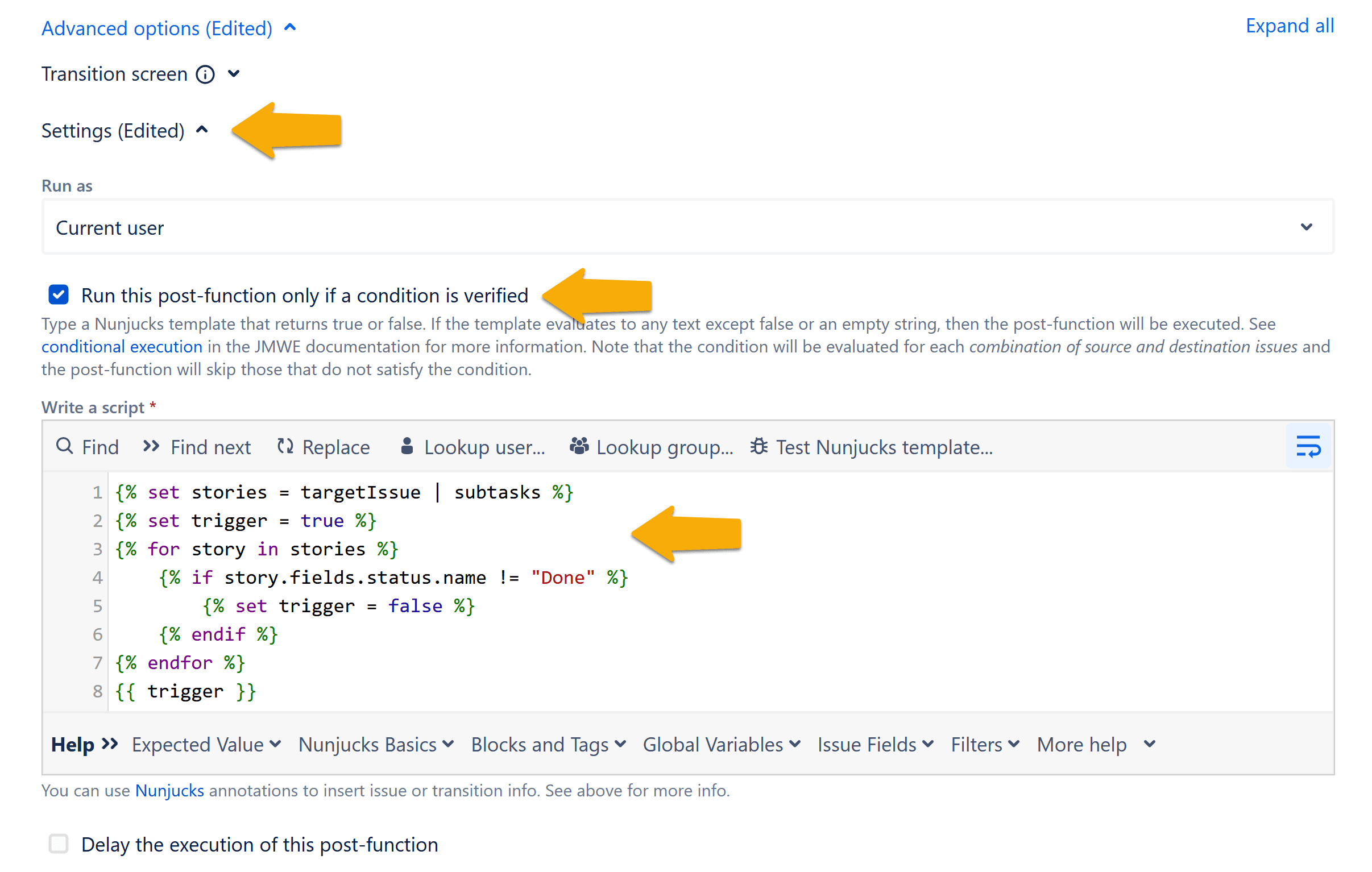Enable Delay the execution of this post-function
Image resolution: width=1372 pixels, height=872 pixels.
tap(59, 844)
